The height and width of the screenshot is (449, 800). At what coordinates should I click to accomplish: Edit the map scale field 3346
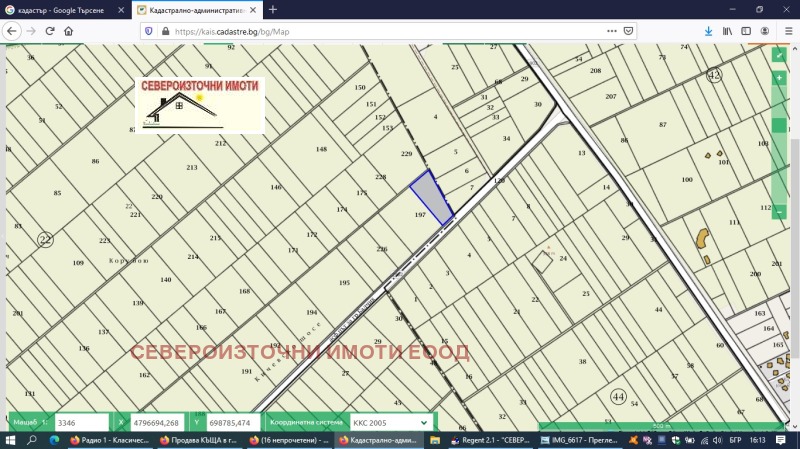82,422
